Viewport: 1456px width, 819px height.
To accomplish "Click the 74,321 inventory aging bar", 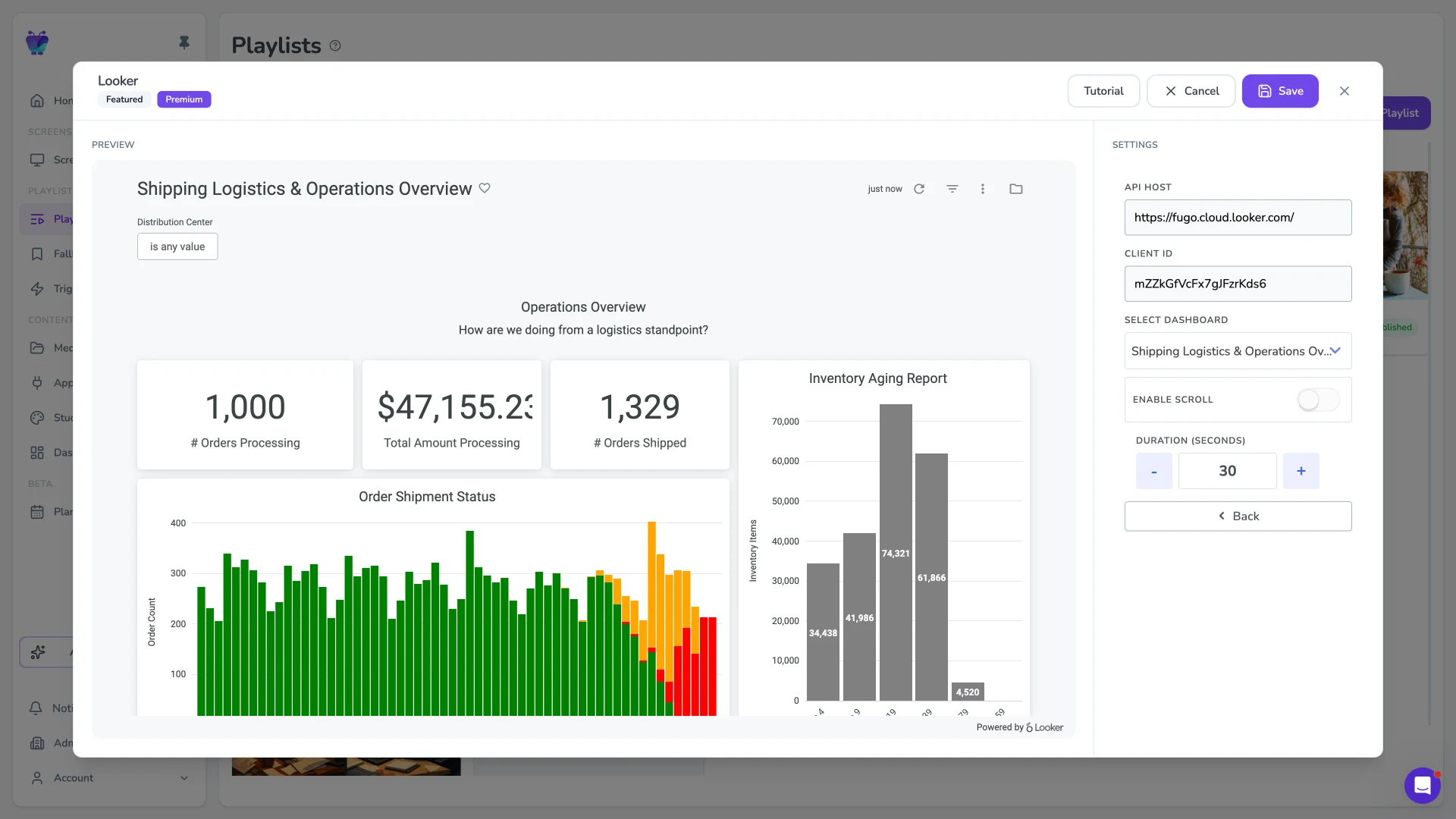I will tap(896, 553).
